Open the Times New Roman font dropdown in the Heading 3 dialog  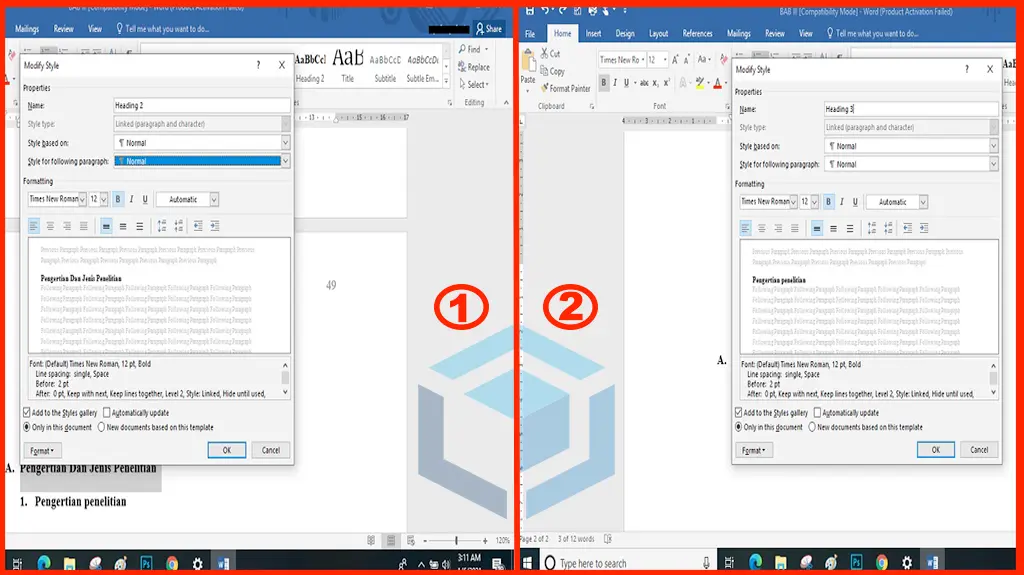point(793,202)
